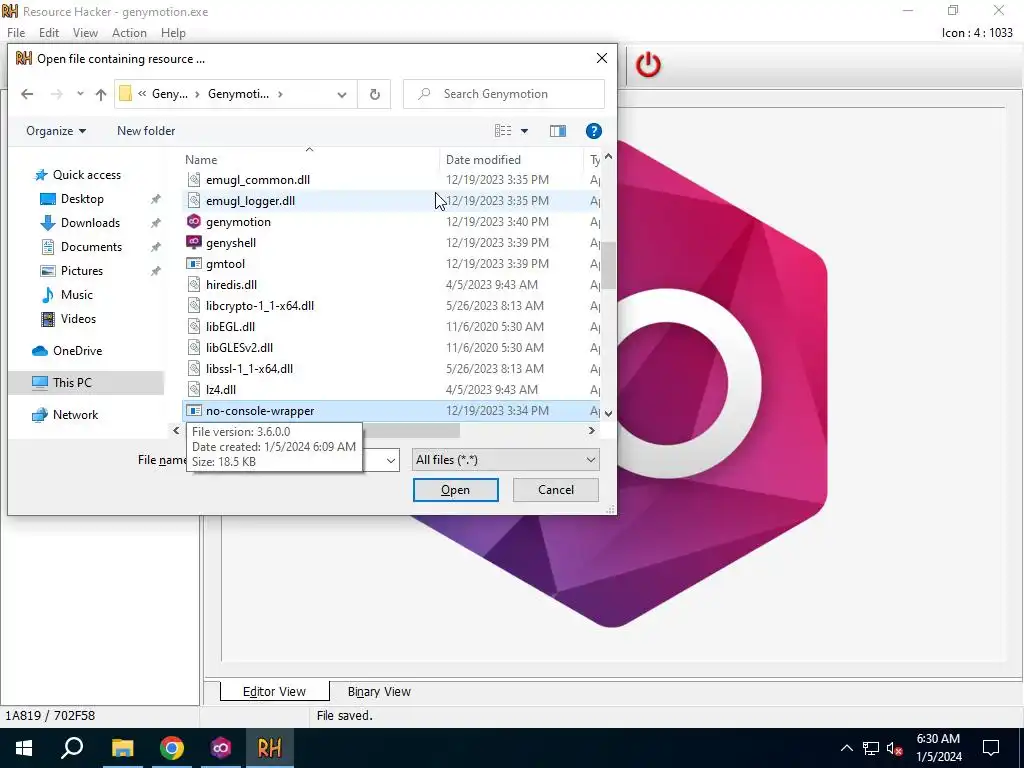
Task: Open the View menu
Action: tap(85, 33)
